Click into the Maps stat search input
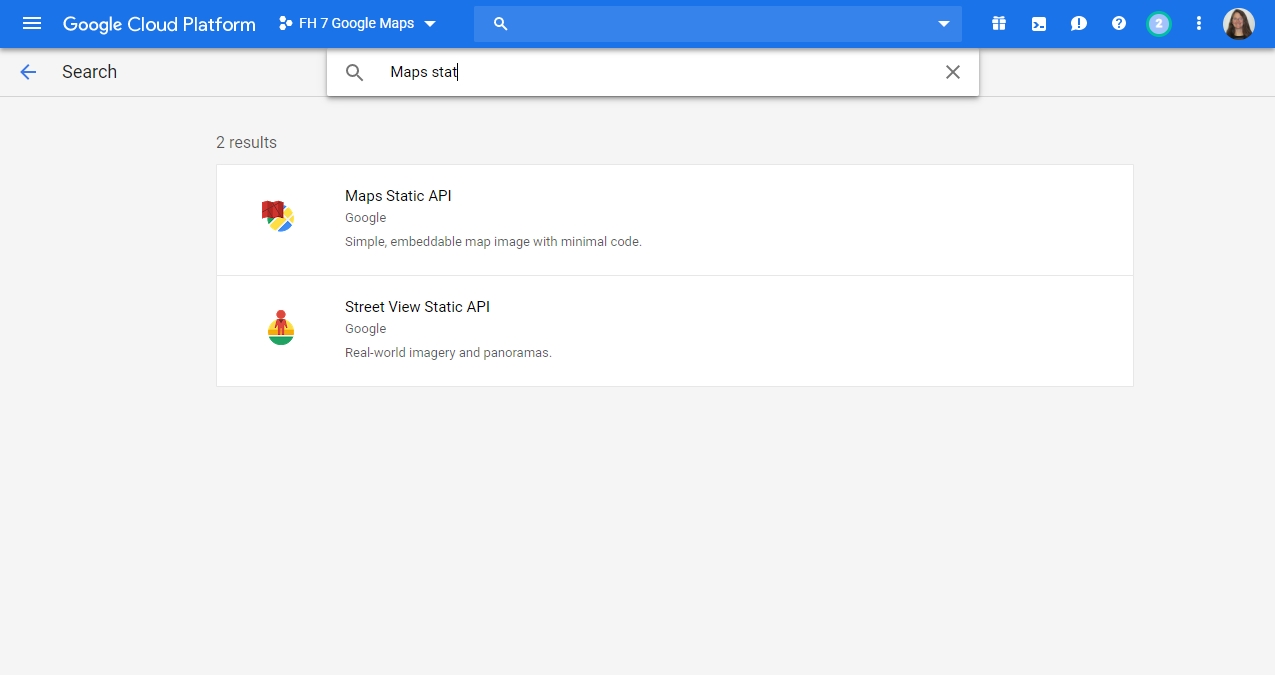The image size is (1275, 675). 655,72
